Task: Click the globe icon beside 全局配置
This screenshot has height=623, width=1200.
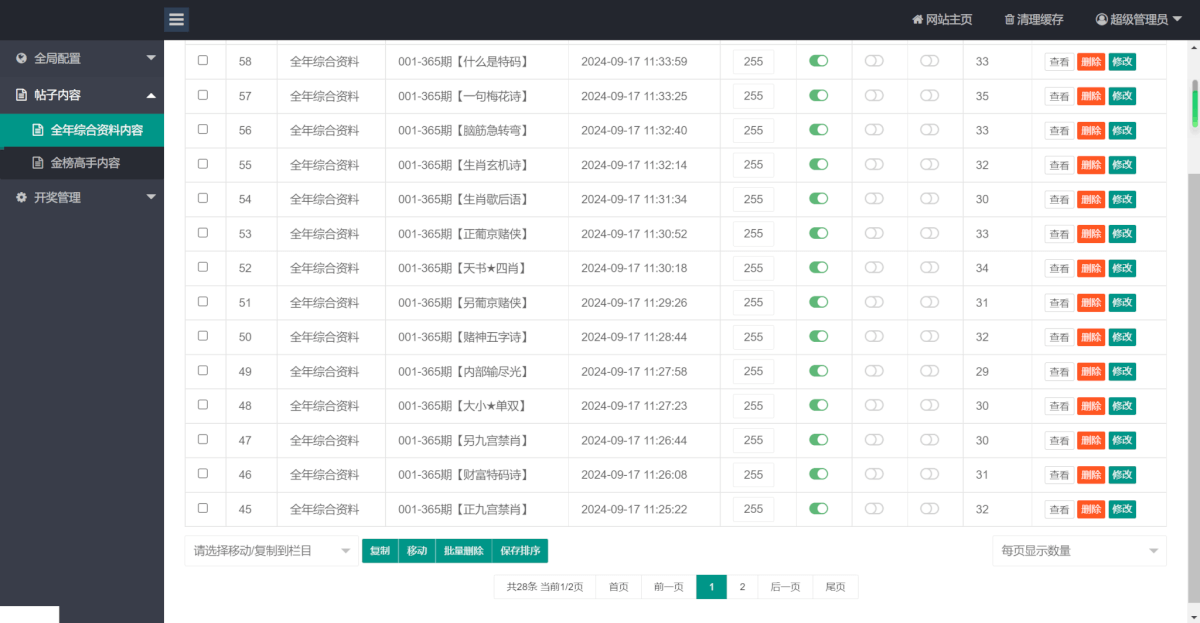Action: pyautogui.click(x=22, y=59)
